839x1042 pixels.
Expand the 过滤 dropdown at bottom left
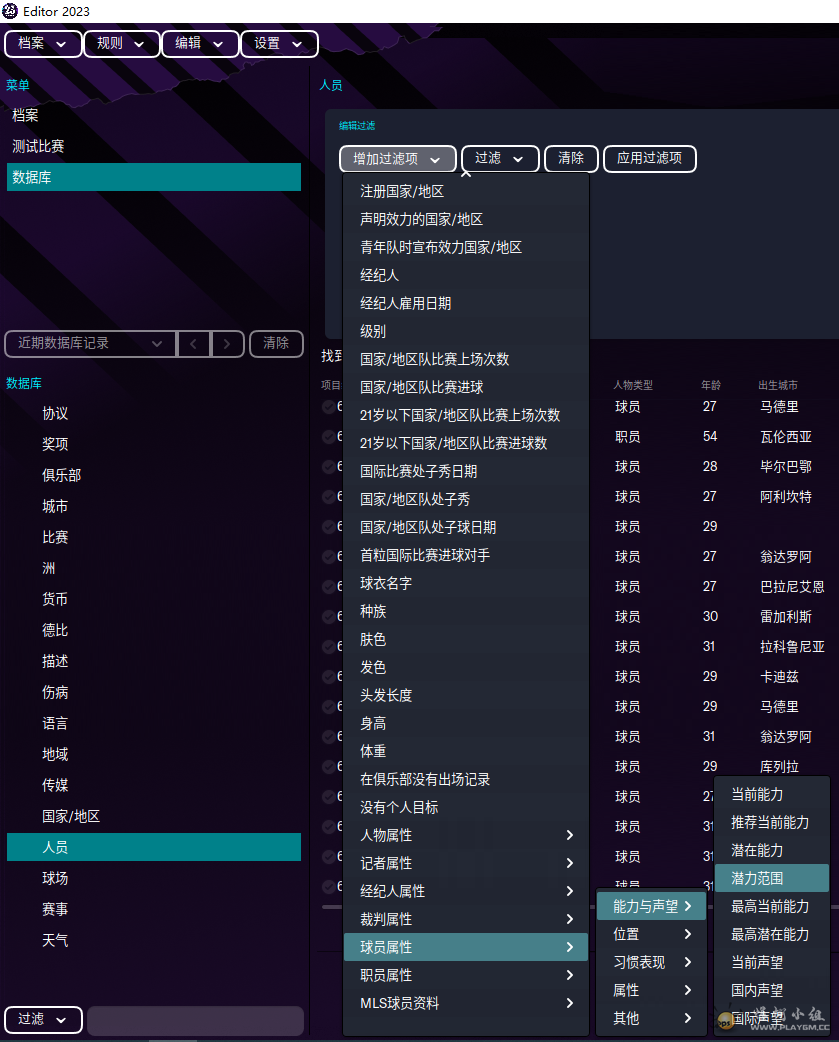click(43, 1019)
